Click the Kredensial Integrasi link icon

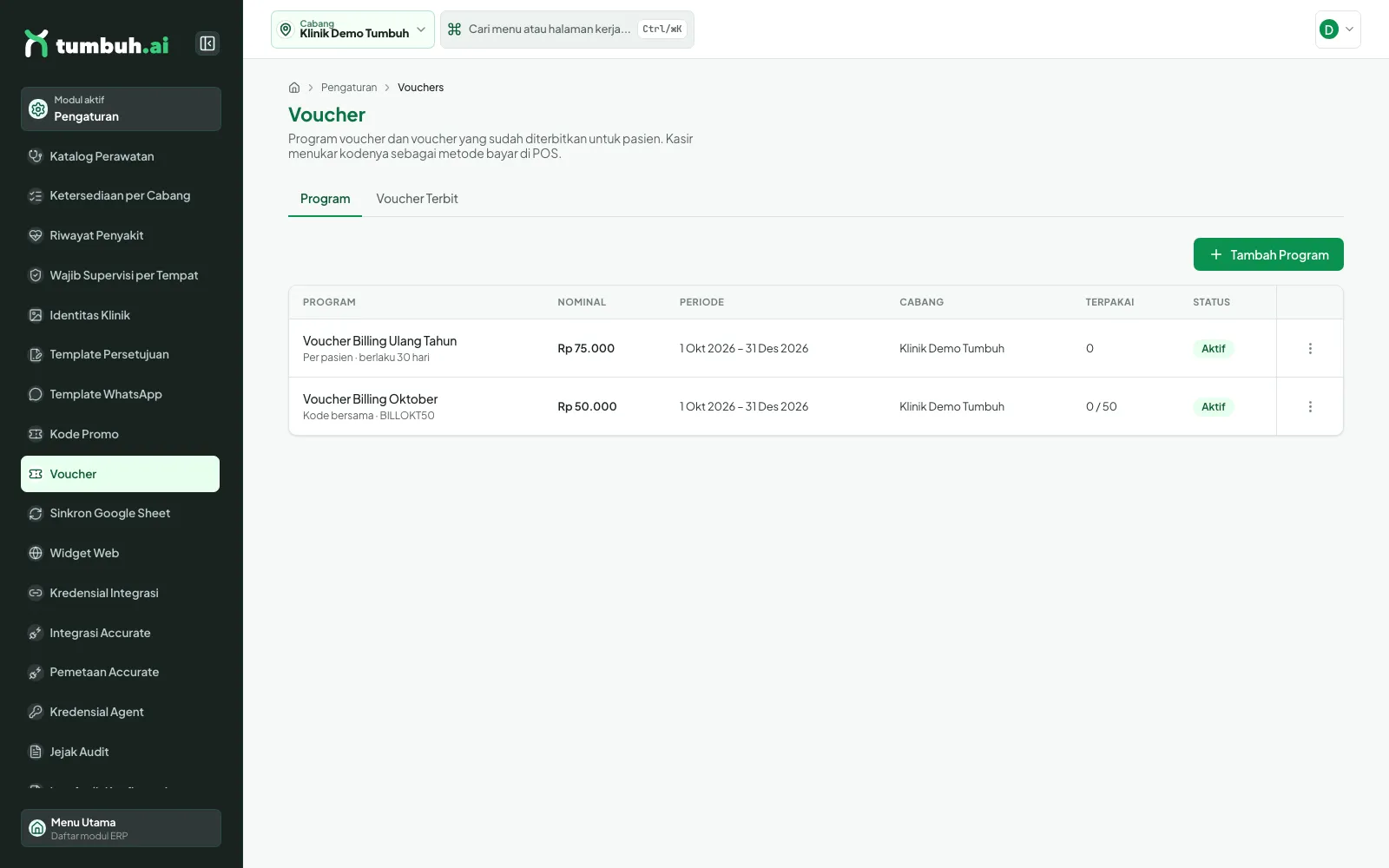tap(36, 593)
